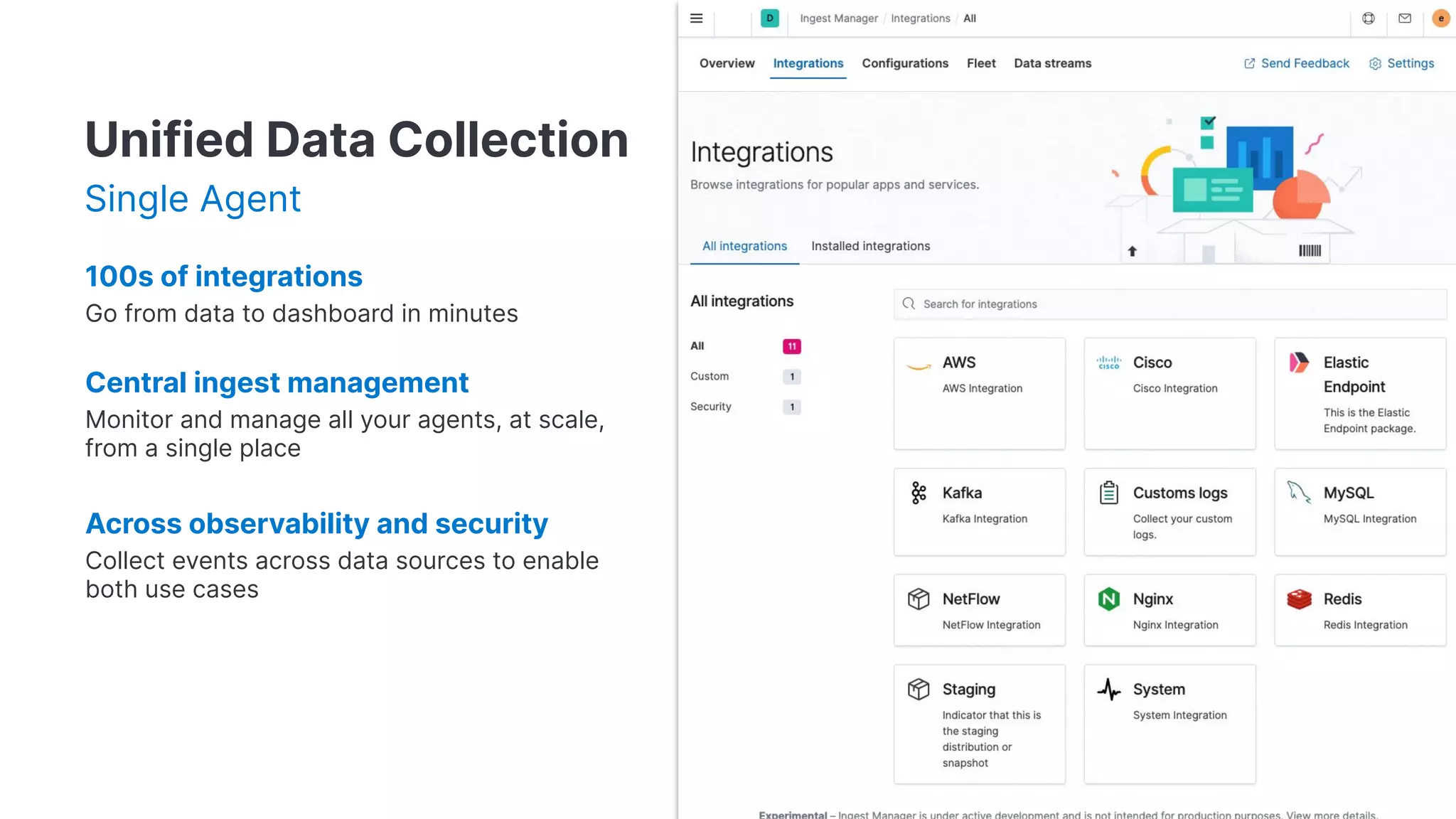Screen dimensions: 1456x819
Task: Filter by the Security category
Action: (x=710, y=407)
